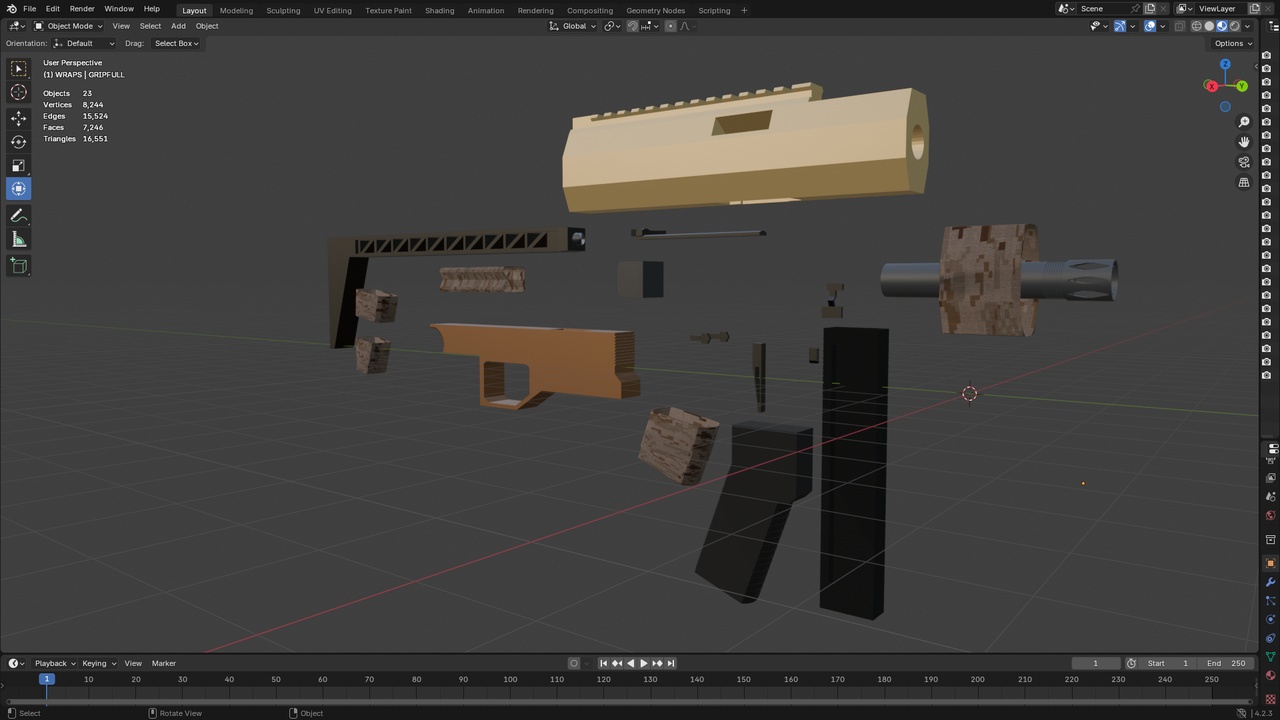Toggle snapping magnet icon

(x=633, y=26)
